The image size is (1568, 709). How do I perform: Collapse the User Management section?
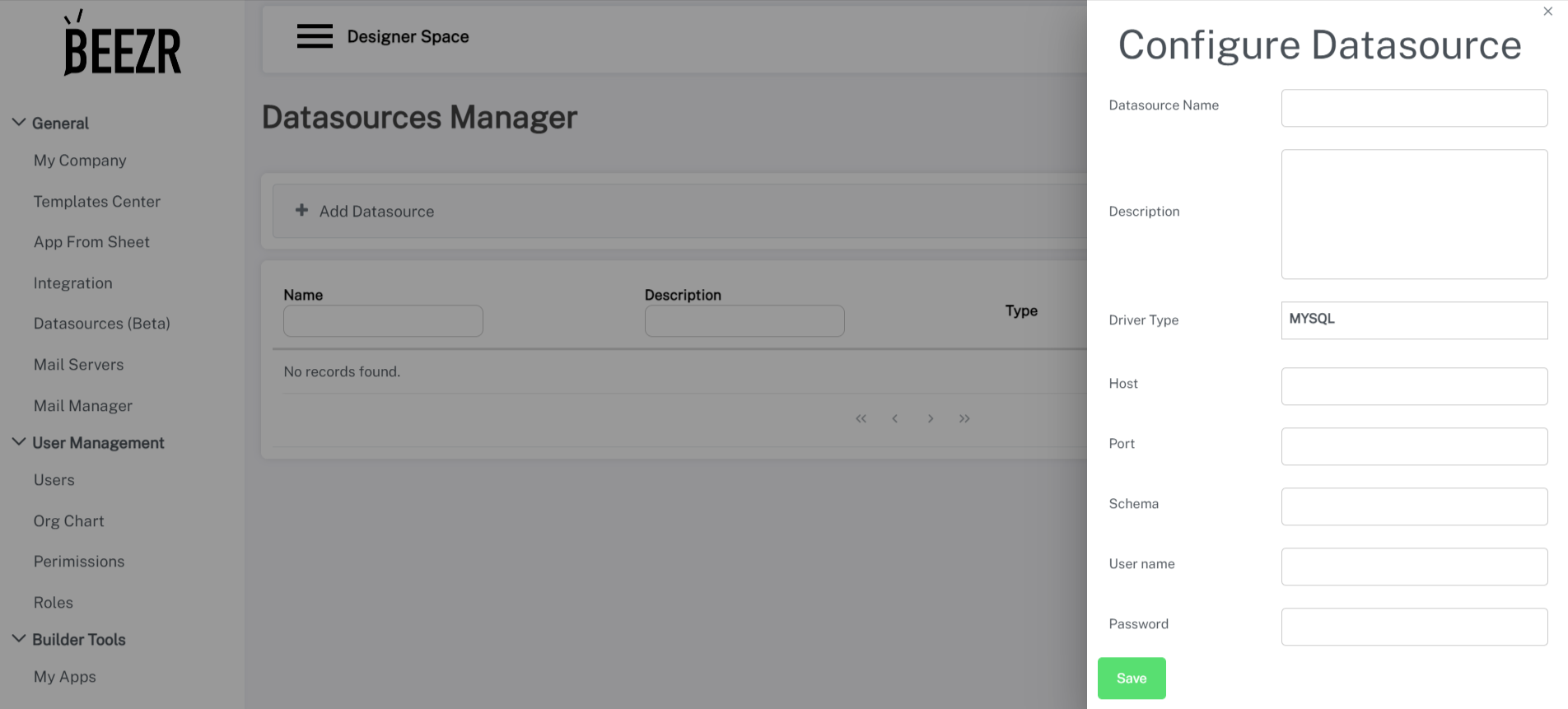tap(19, 442)
